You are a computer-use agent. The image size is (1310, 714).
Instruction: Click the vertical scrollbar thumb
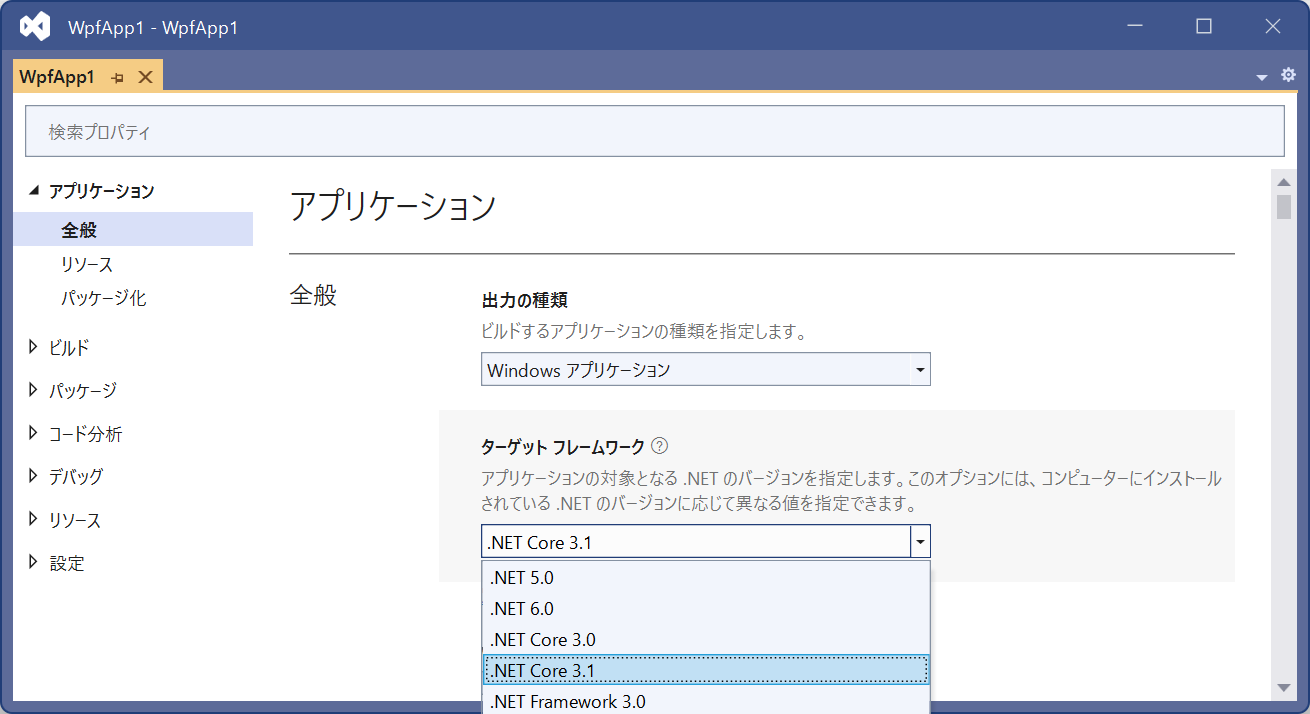tap(1284, 206)
